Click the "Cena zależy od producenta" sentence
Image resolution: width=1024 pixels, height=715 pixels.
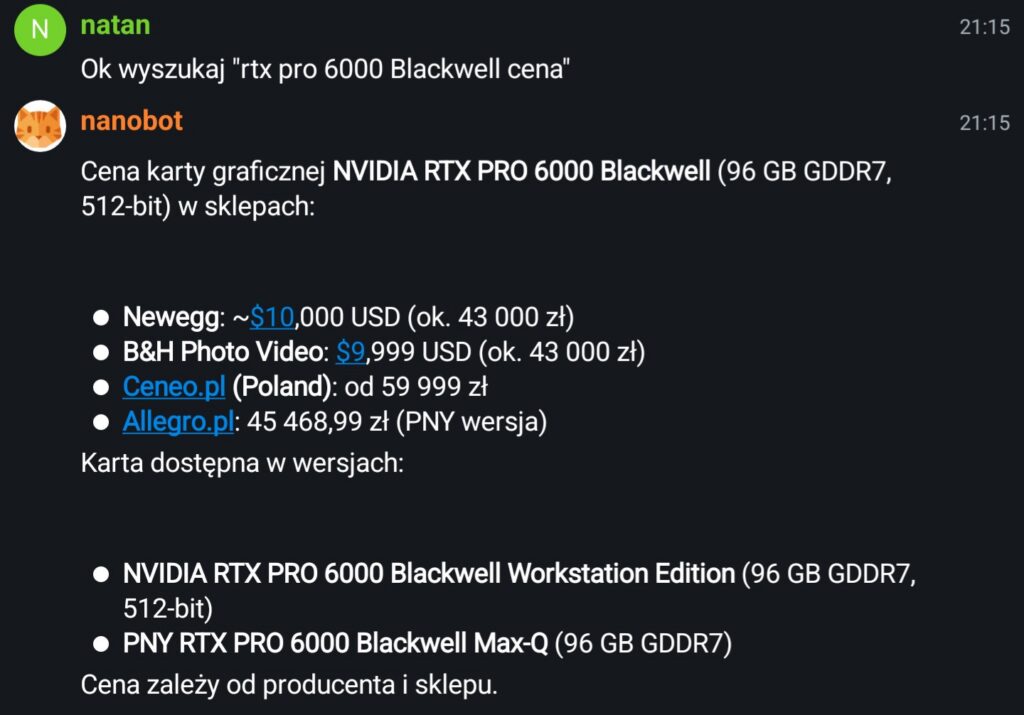click(x=288, y=686)
